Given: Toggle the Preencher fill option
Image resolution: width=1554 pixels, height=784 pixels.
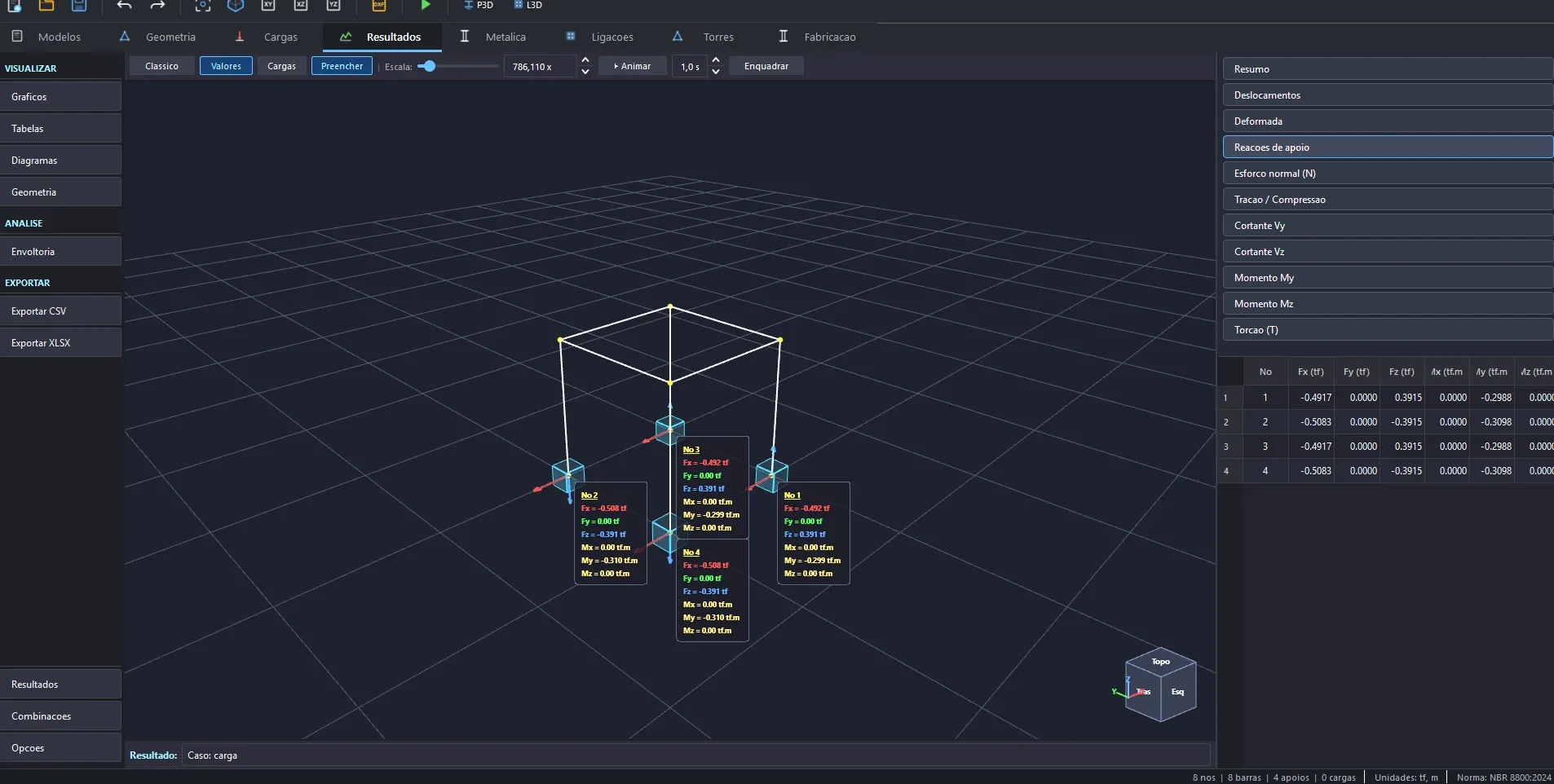Looking at the screenshot, I should pyautogui.click(x=342, y=66).
